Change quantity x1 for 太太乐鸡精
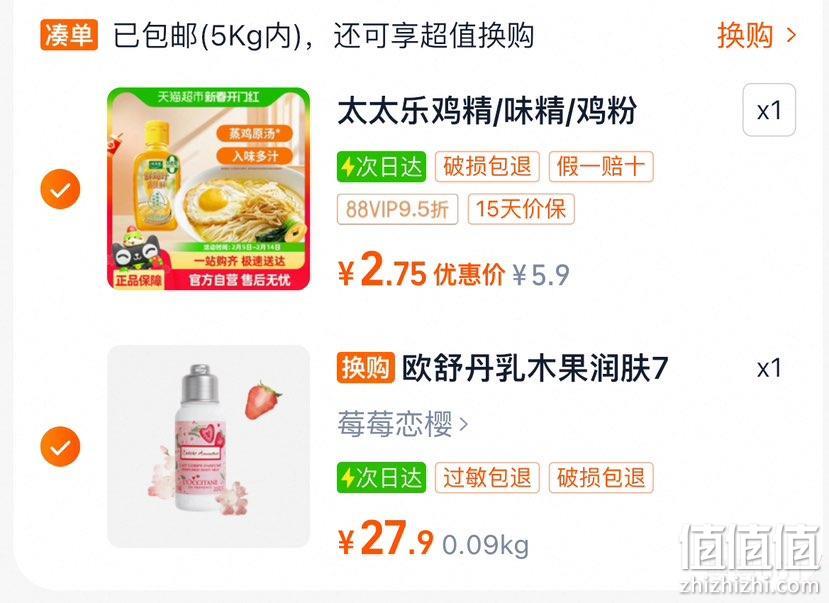 pyautogui.click(x=769, y=110)
